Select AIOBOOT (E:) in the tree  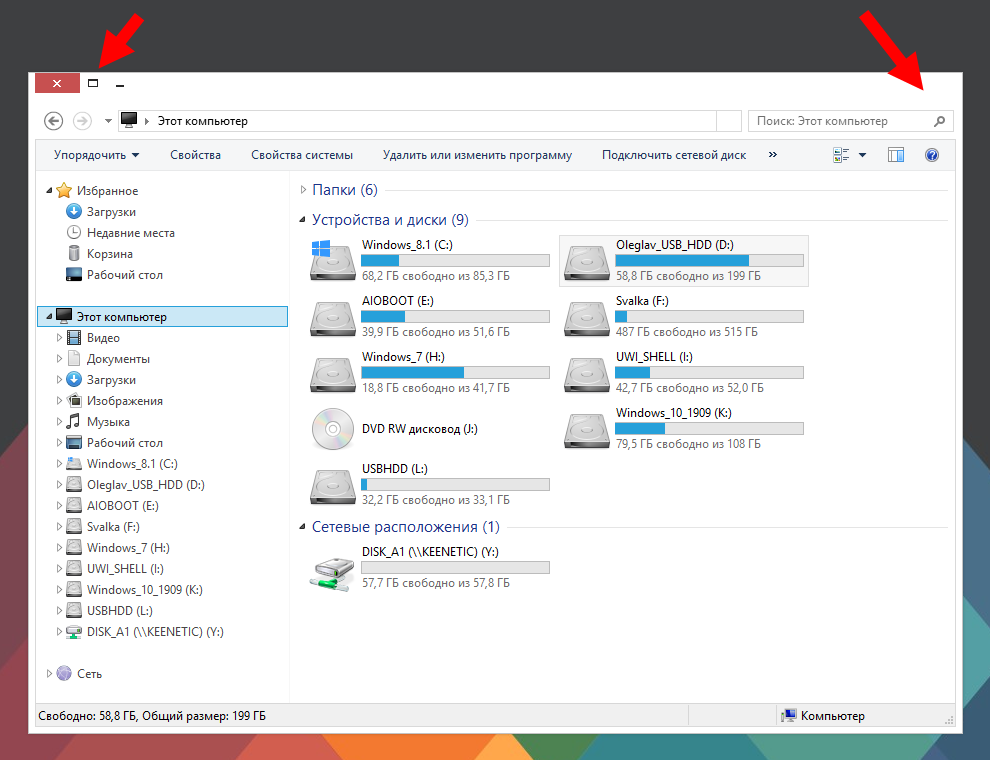coord(122,506)
